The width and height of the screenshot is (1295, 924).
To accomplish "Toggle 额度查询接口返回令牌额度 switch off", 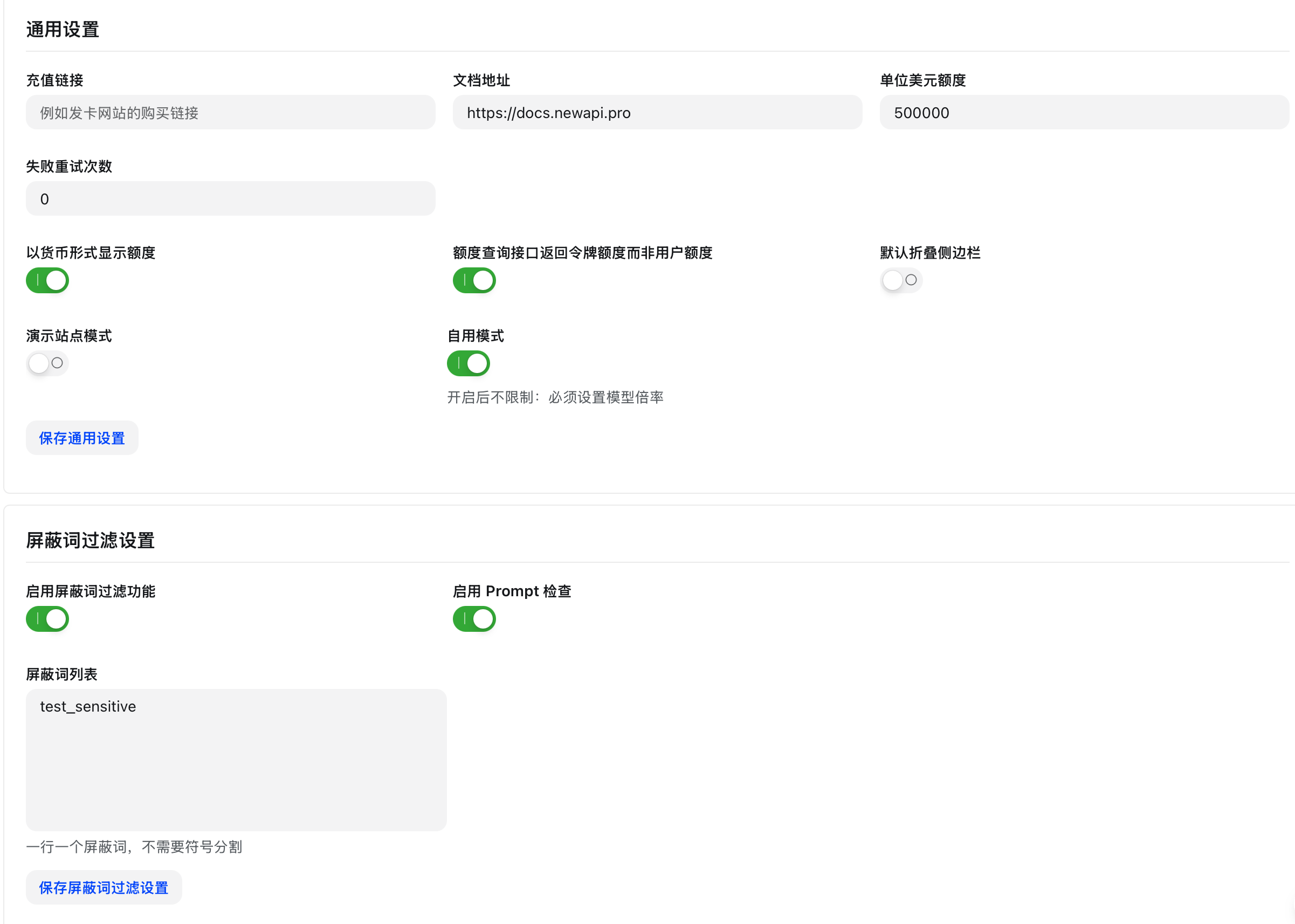I will coord(474,280).
